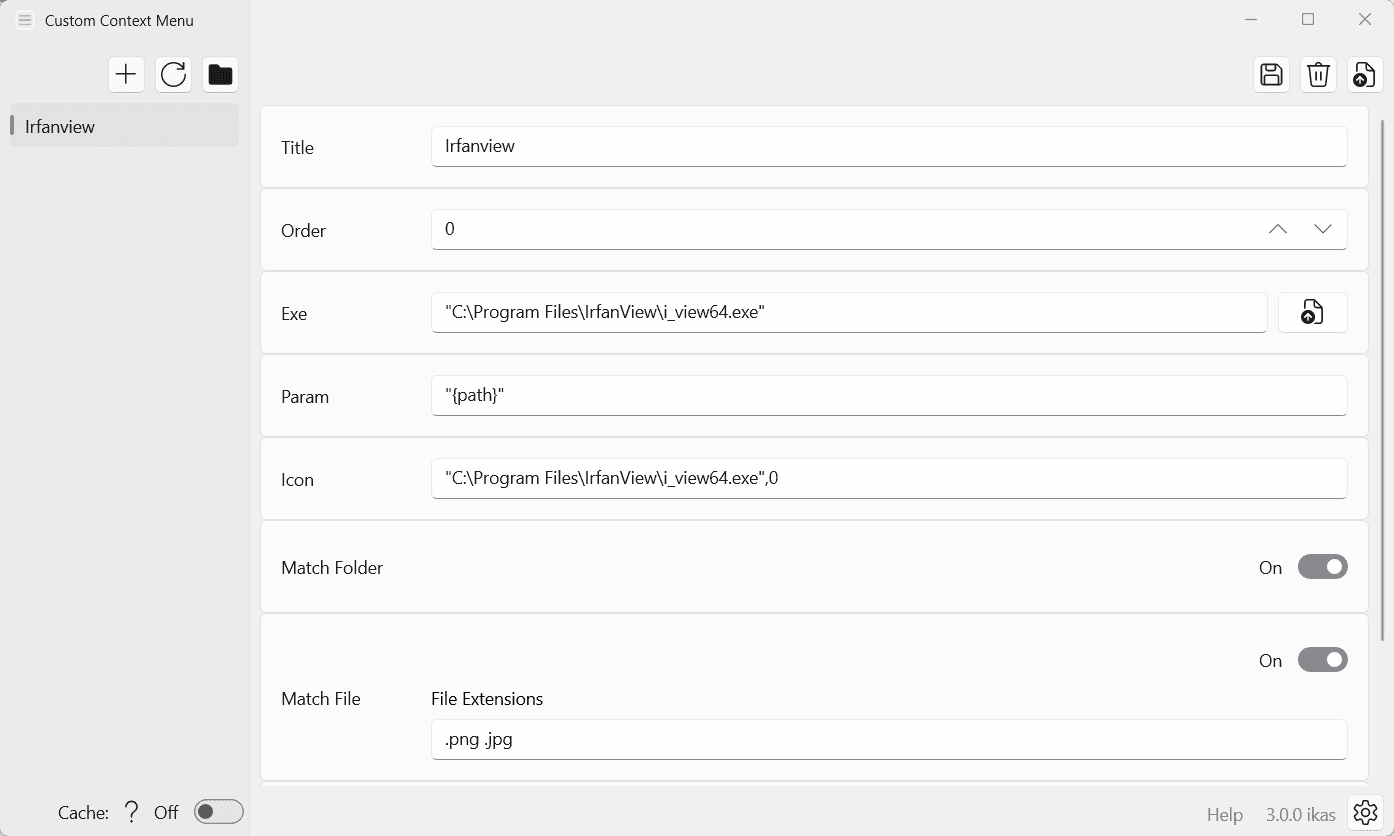Click the Cache question mark icon
Screen dimensions: 1394x836
click(131, 812)
